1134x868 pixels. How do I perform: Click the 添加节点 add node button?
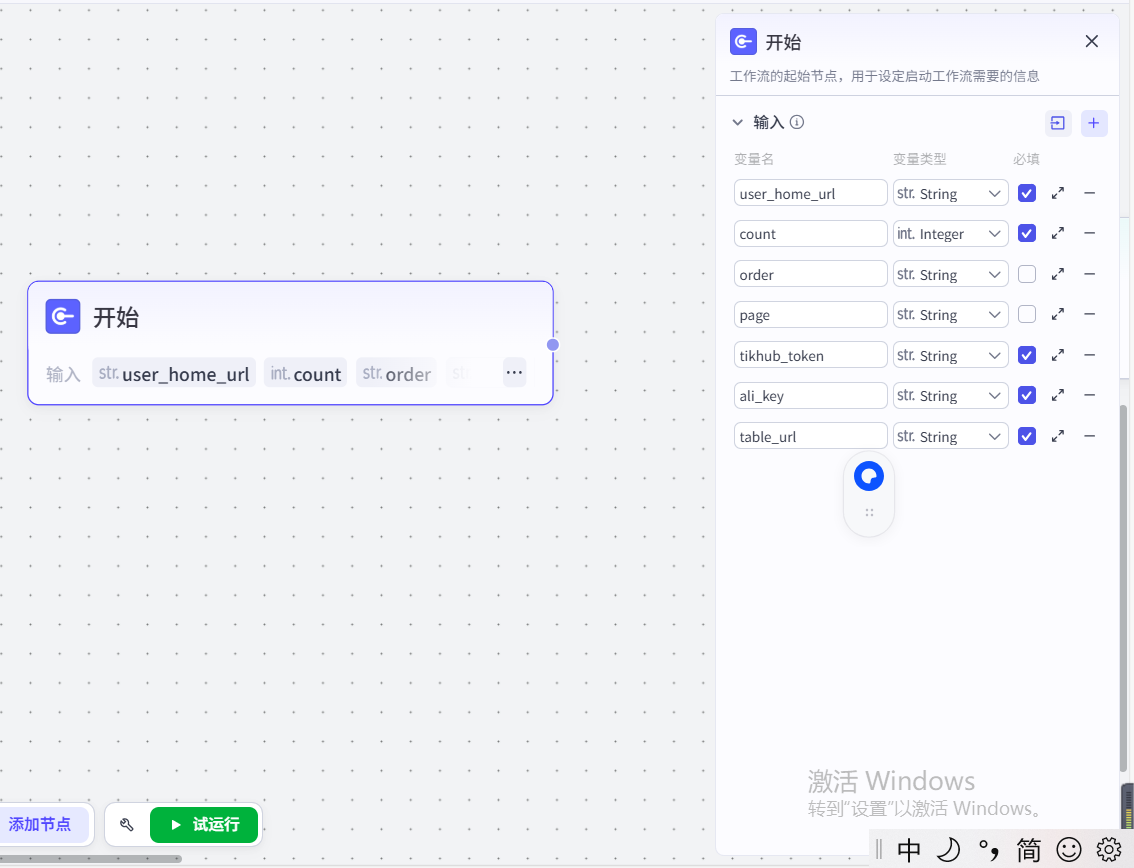coord(41,825)
